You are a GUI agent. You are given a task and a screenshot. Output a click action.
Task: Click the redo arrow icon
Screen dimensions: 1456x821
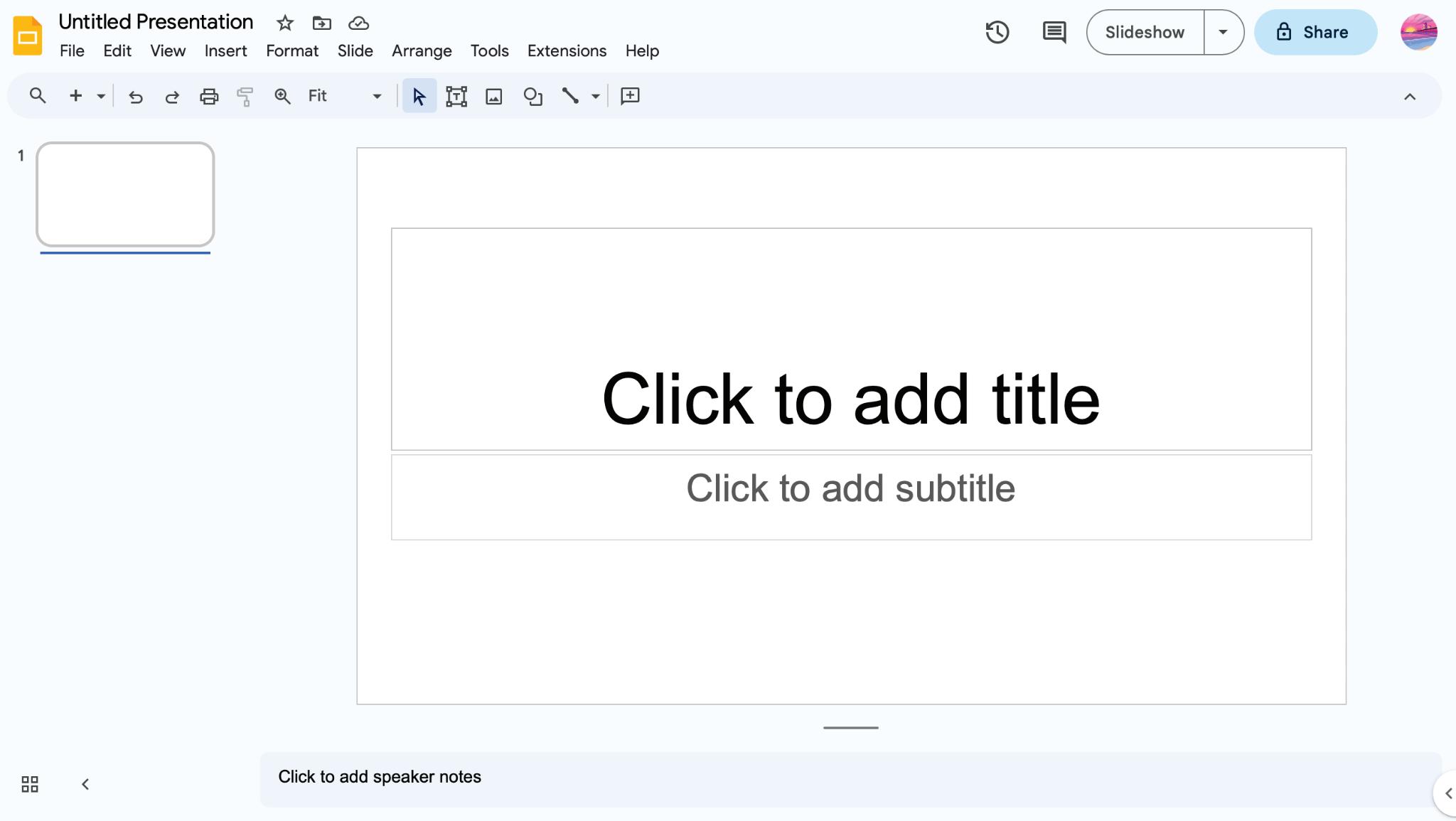[172, 96]
